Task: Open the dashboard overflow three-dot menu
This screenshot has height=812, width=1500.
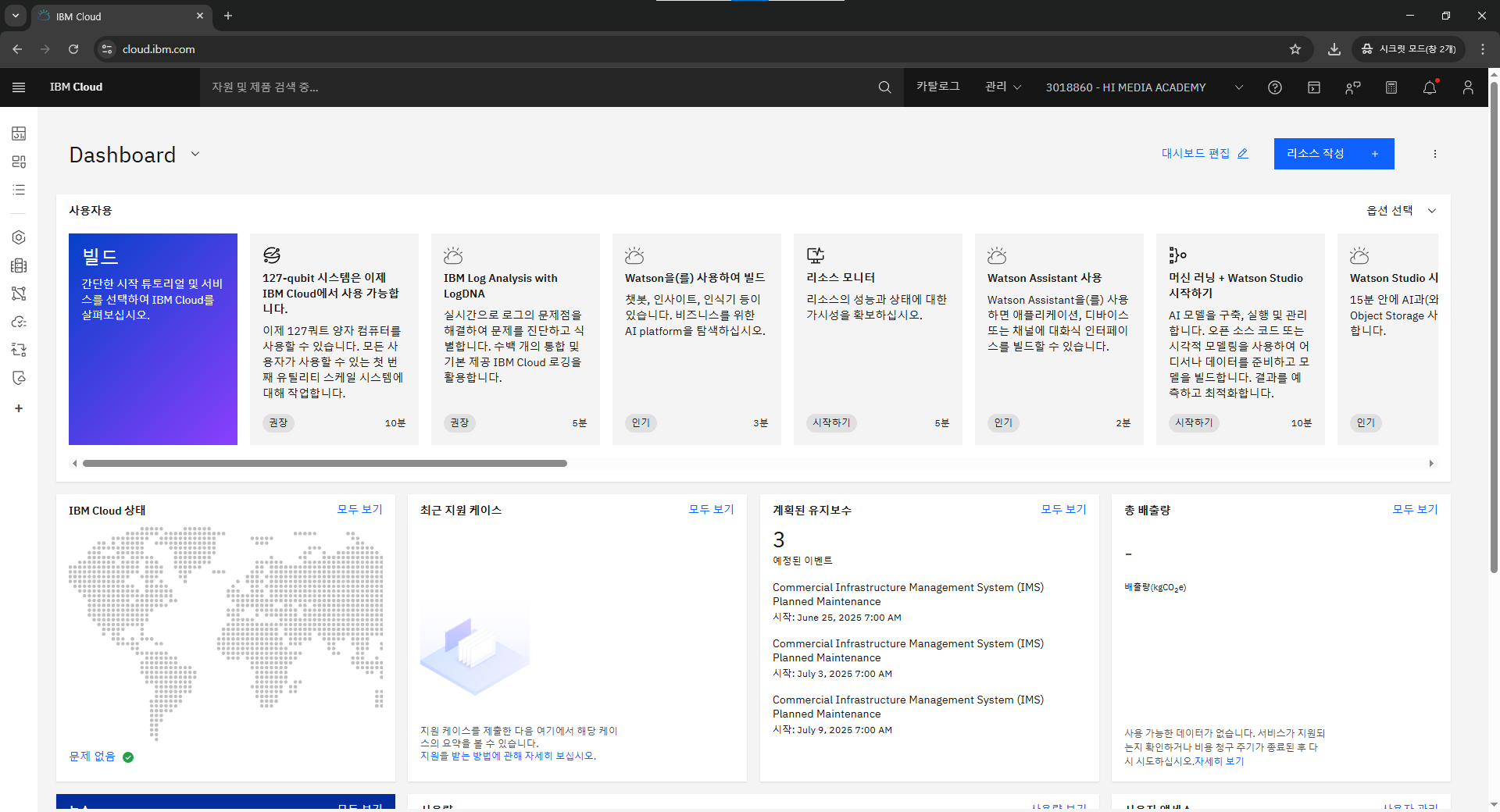Action: (x=1435, y=154)
